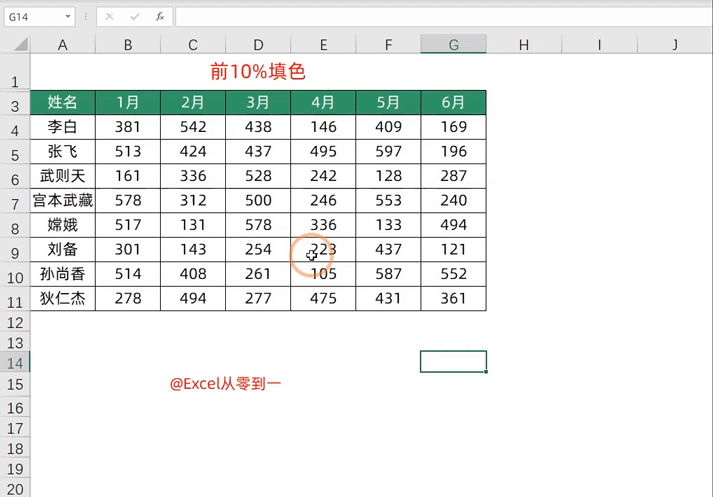The image size is (713, 497).
Task: Select column I header
Action: point(599,45)
